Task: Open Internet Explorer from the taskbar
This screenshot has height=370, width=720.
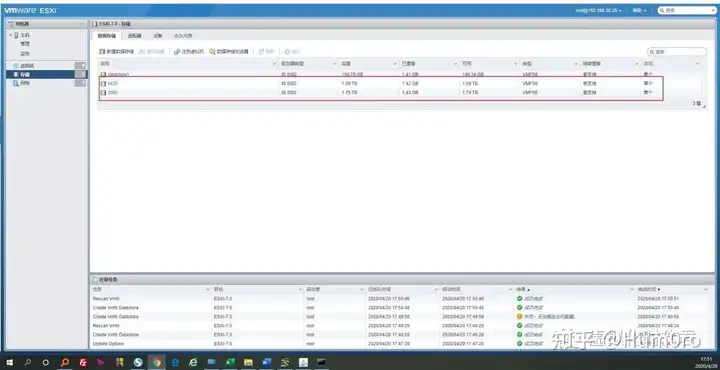Action: (x=193, y=363)
